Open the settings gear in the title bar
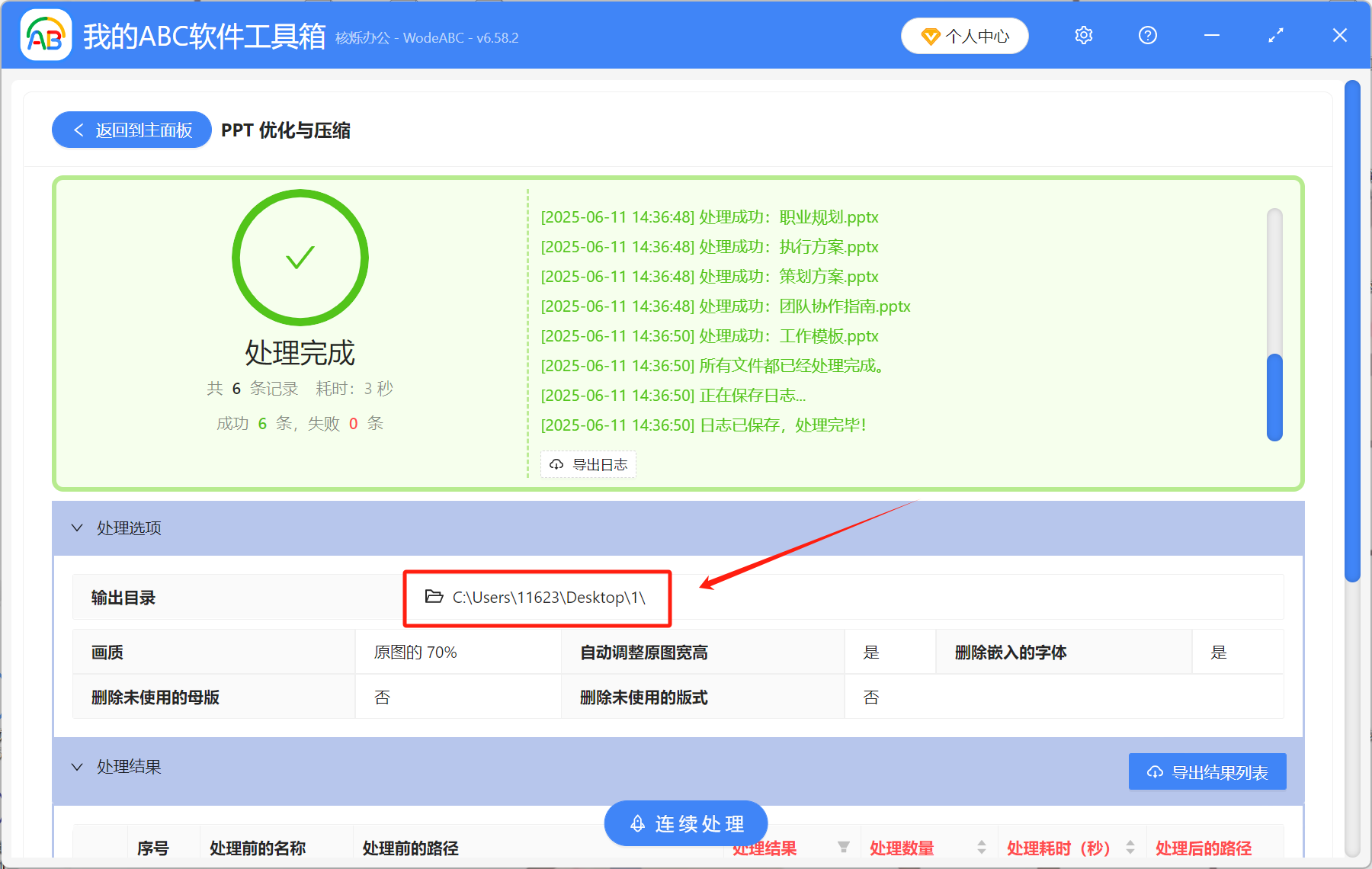Screen dimensions: 1372x869 point(1083,35)
